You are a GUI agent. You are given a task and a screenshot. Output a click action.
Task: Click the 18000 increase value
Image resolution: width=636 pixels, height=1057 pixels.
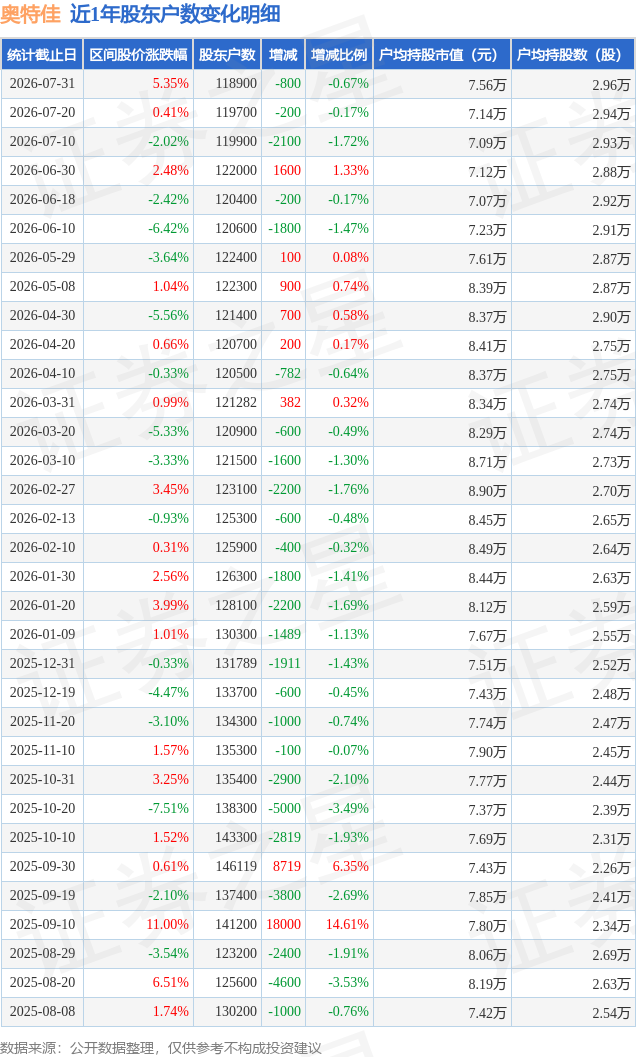(284, 924)
